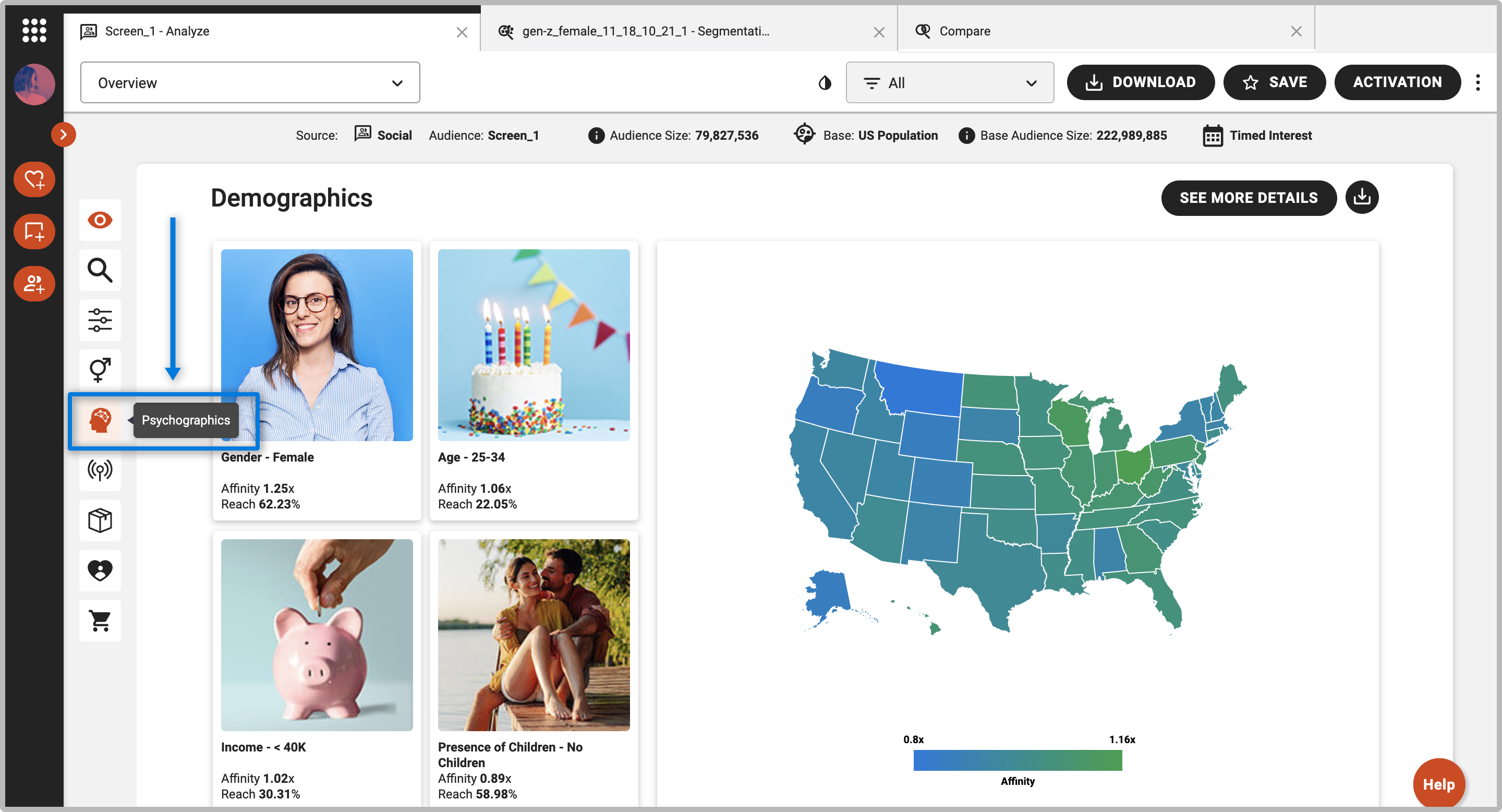The width and height of the screenshot is (1502, 812).
Task: Click the Psychographics head icon
Action: pos(100,420)
